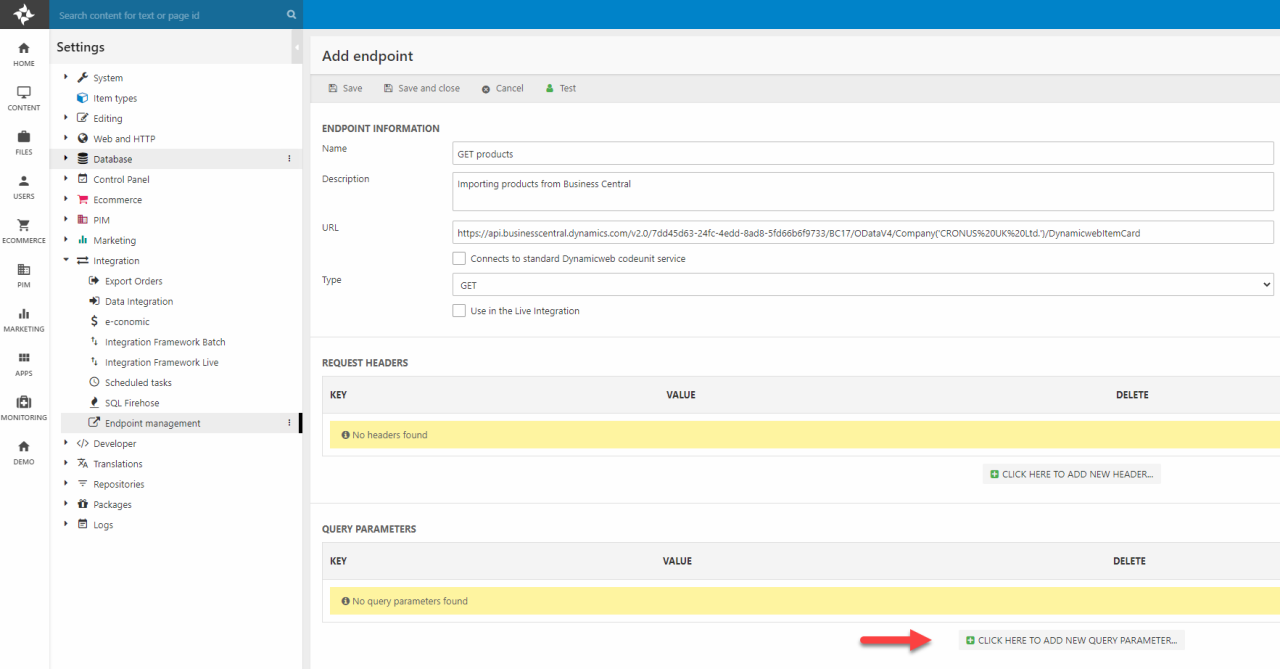Screen dimensions: 1280x669
Task: Open Files briefcase icon in sidebar
Action: point(24,137)
